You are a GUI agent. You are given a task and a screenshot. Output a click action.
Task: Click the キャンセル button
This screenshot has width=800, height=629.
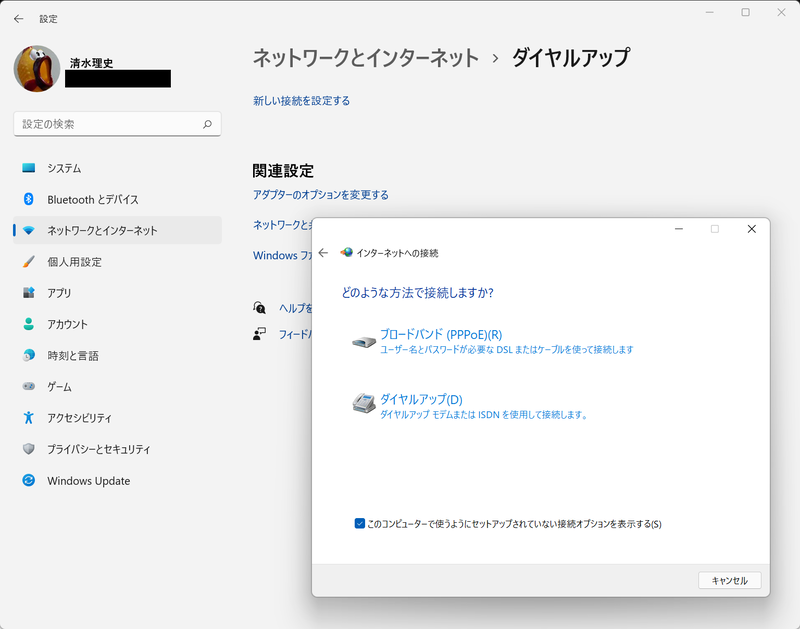point(730,580)
